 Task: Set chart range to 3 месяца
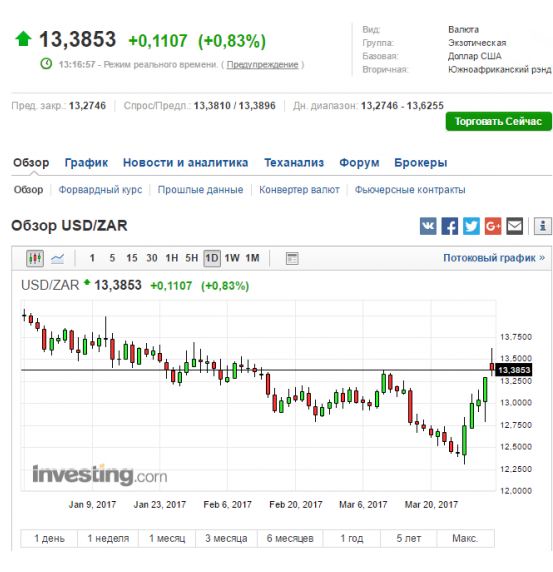coord(226,538)
